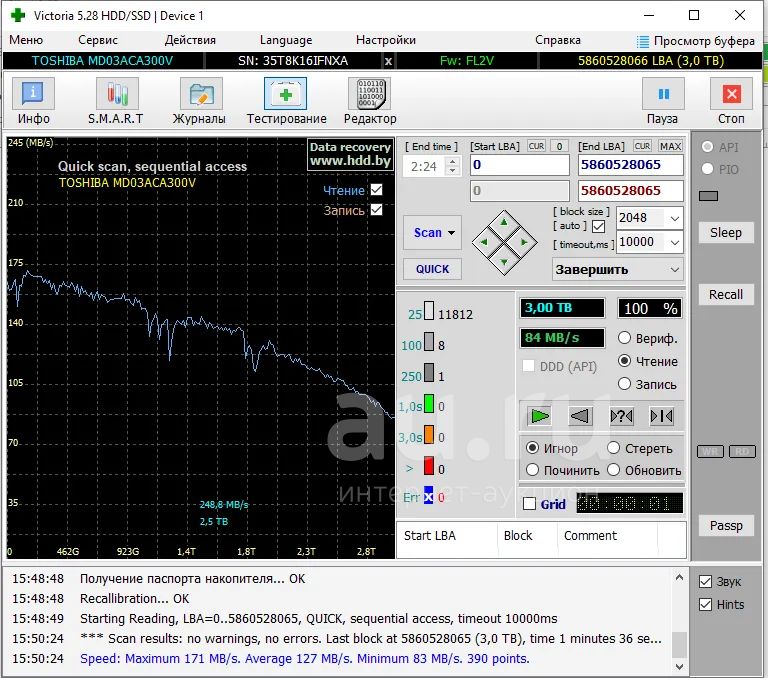Open the Меню menu
The height and width of the screenshot is (678, 768).
[26, 40]
